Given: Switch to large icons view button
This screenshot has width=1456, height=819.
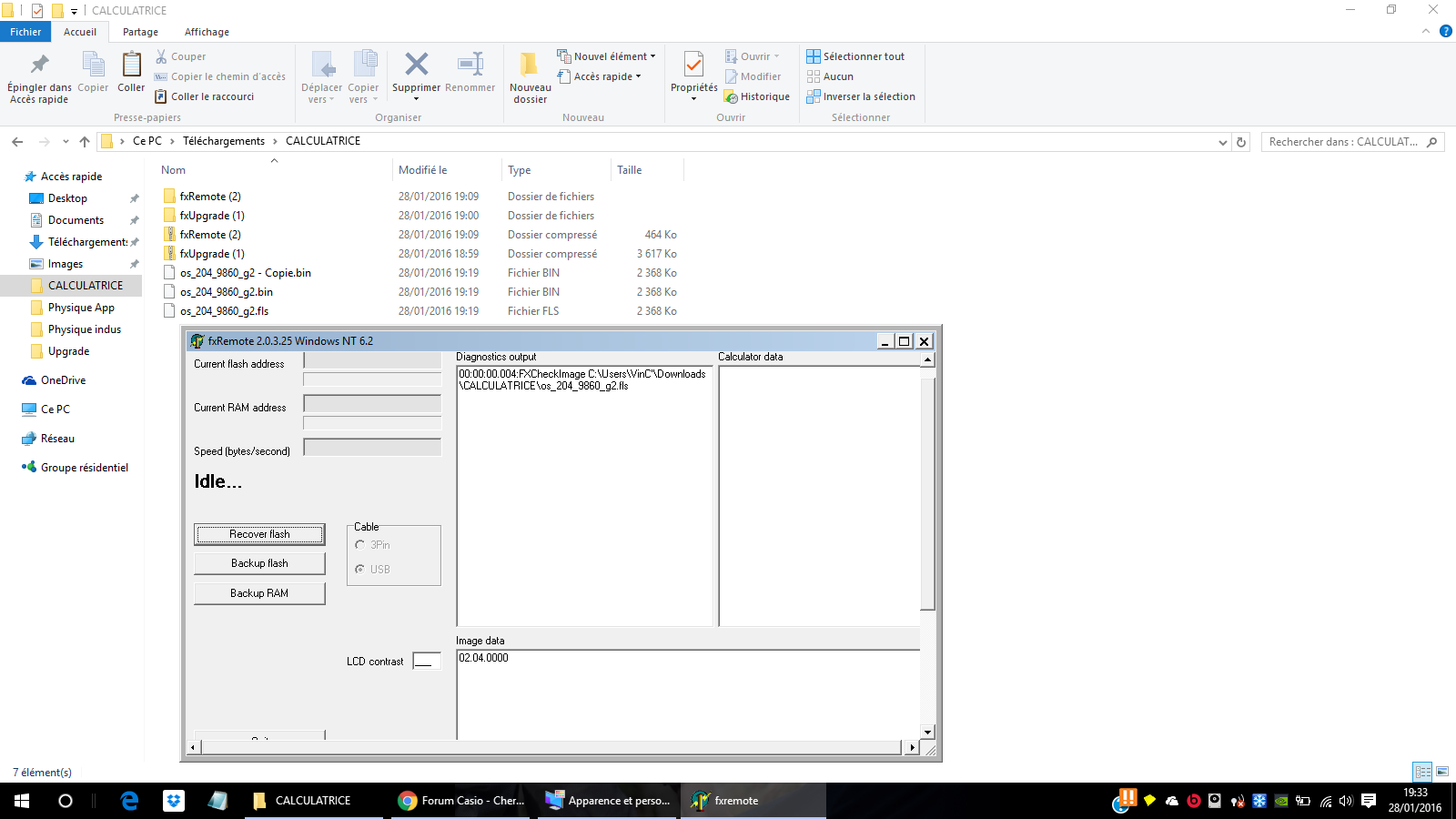Looking at the screenshot, I should tap(1442, 772).
